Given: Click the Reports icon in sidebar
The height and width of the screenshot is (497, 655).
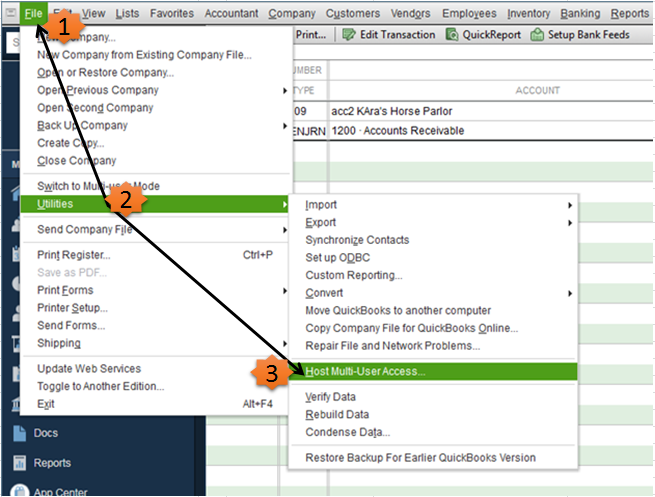Looking at the screenshot, I should (x=19, y=463).
